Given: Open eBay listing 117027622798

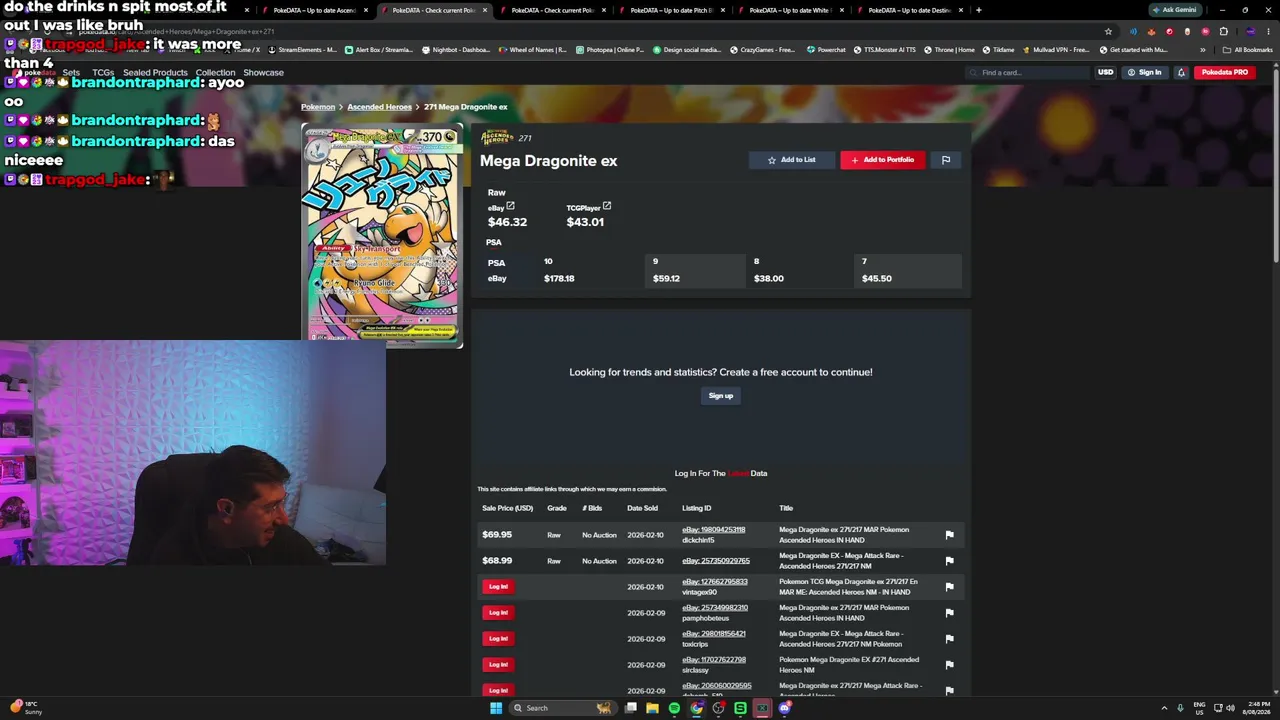Looking at the screenshot, I should coord(714,660).
